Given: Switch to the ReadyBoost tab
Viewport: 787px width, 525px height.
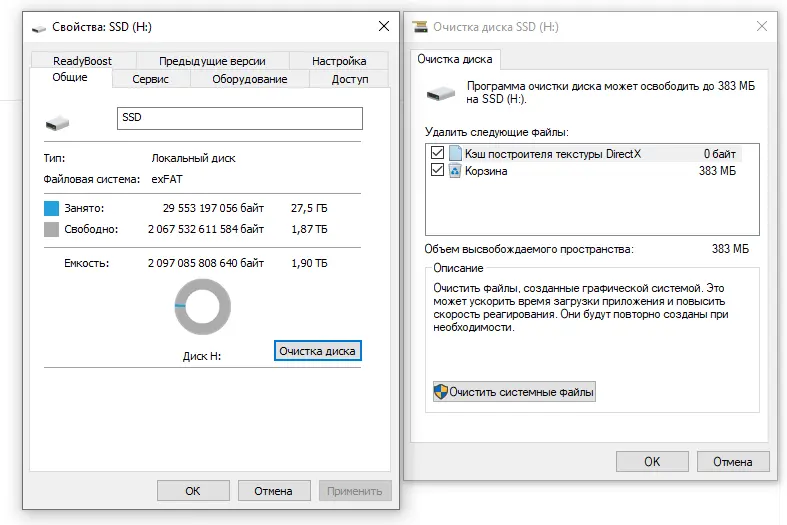Looking at the screenshot, I should click(x=82, y=61).
